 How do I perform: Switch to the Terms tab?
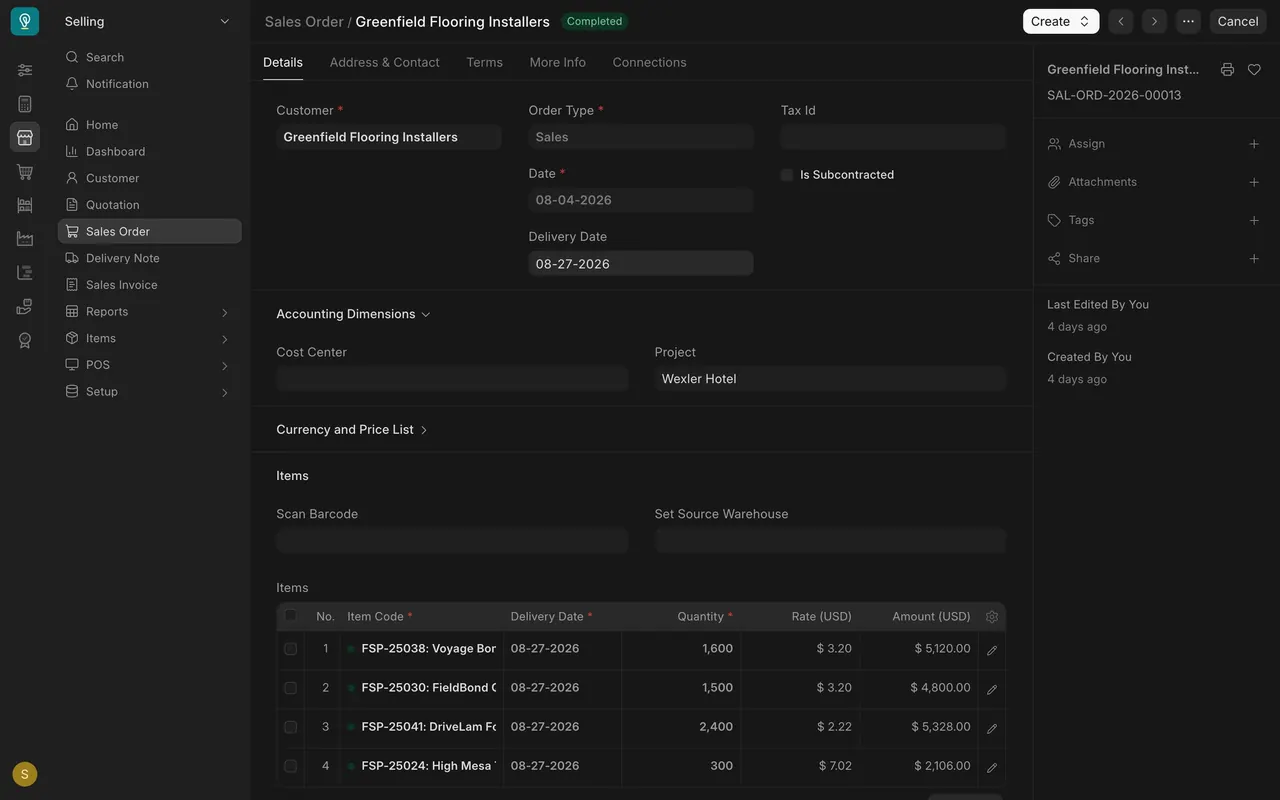pos(484,62)
